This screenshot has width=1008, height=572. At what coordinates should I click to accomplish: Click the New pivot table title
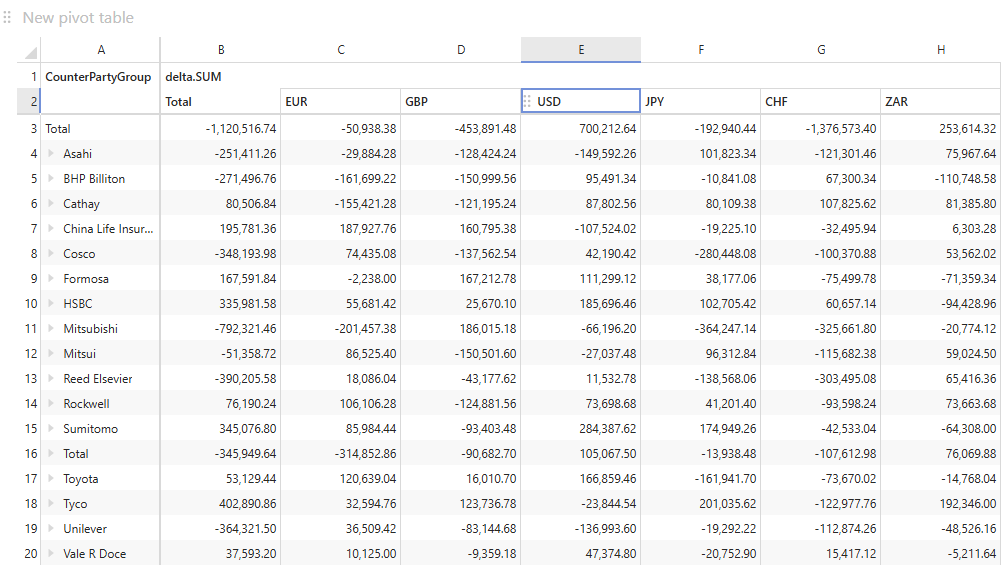click(x=78, y=17)
